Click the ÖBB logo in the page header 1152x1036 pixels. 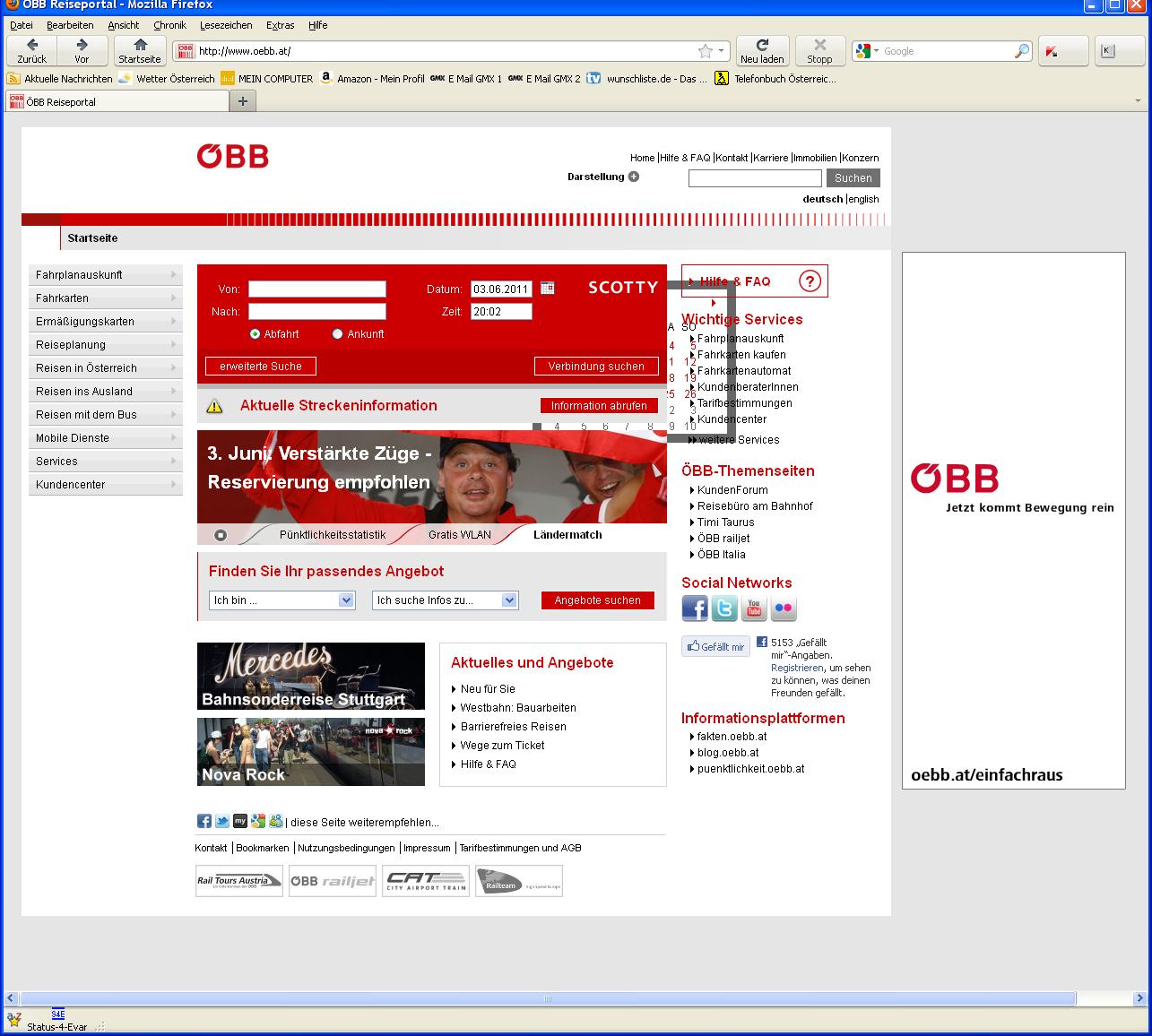pos(233,157)
